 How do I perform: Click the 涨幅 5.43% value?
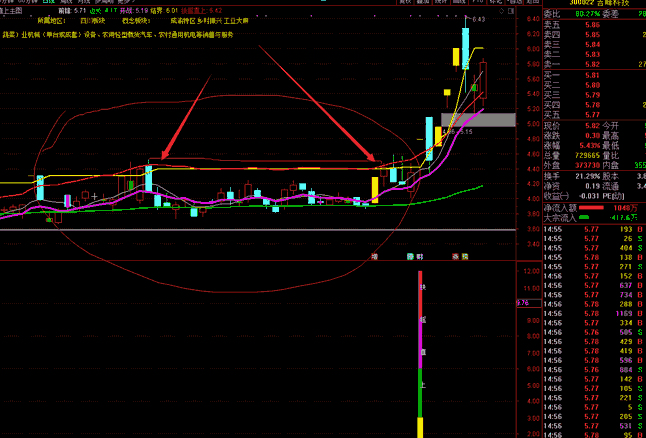pos(590,145)
